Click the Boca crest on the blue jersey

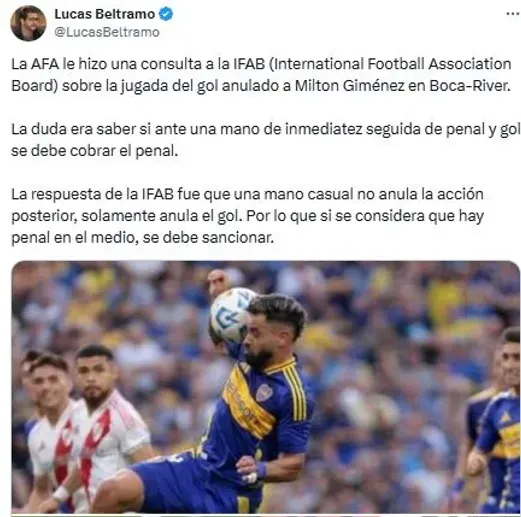point(264,393)
